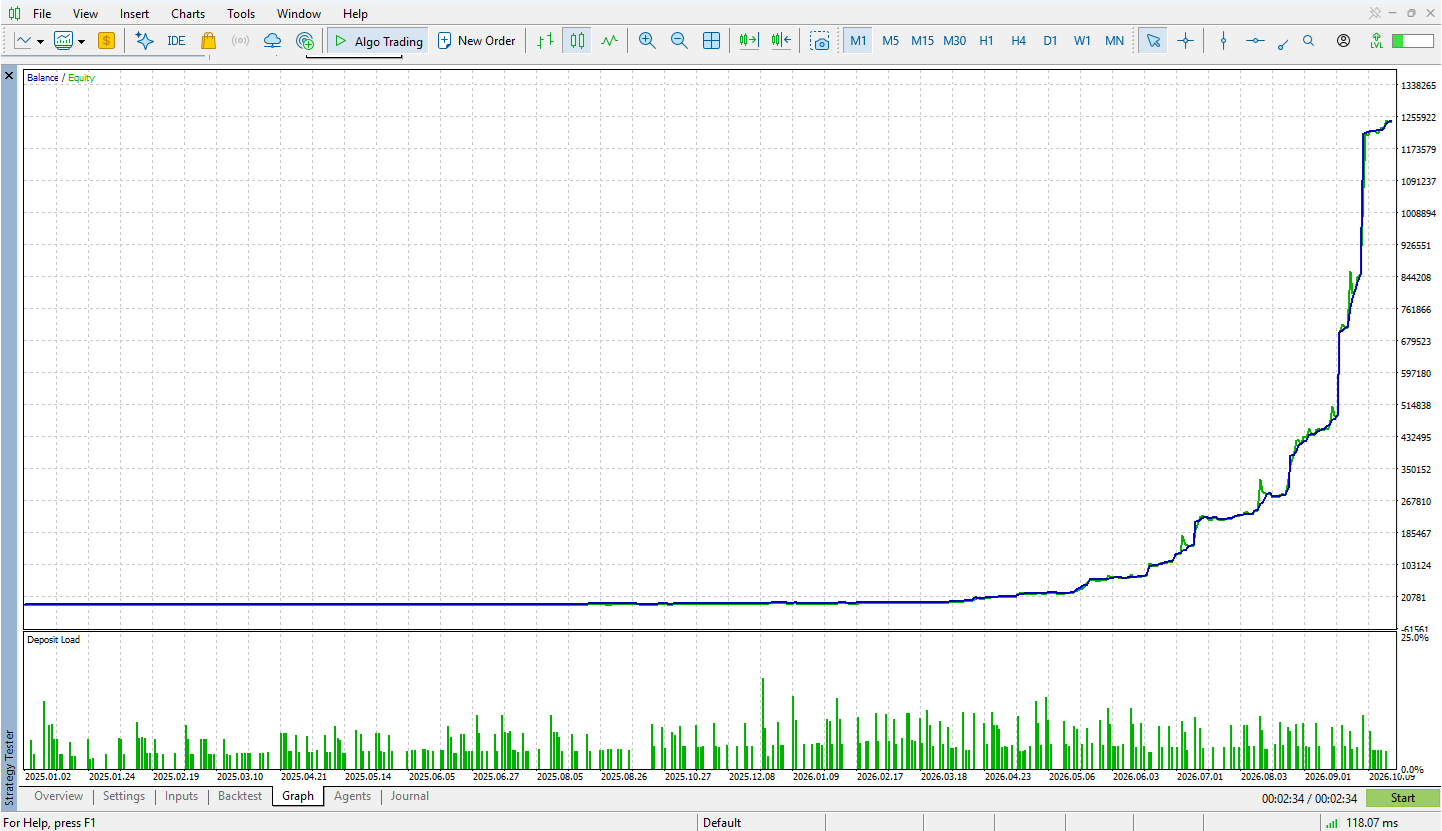Select the M5 timeframe
This screenshot has width=1442, height=831.
point(891,41)
